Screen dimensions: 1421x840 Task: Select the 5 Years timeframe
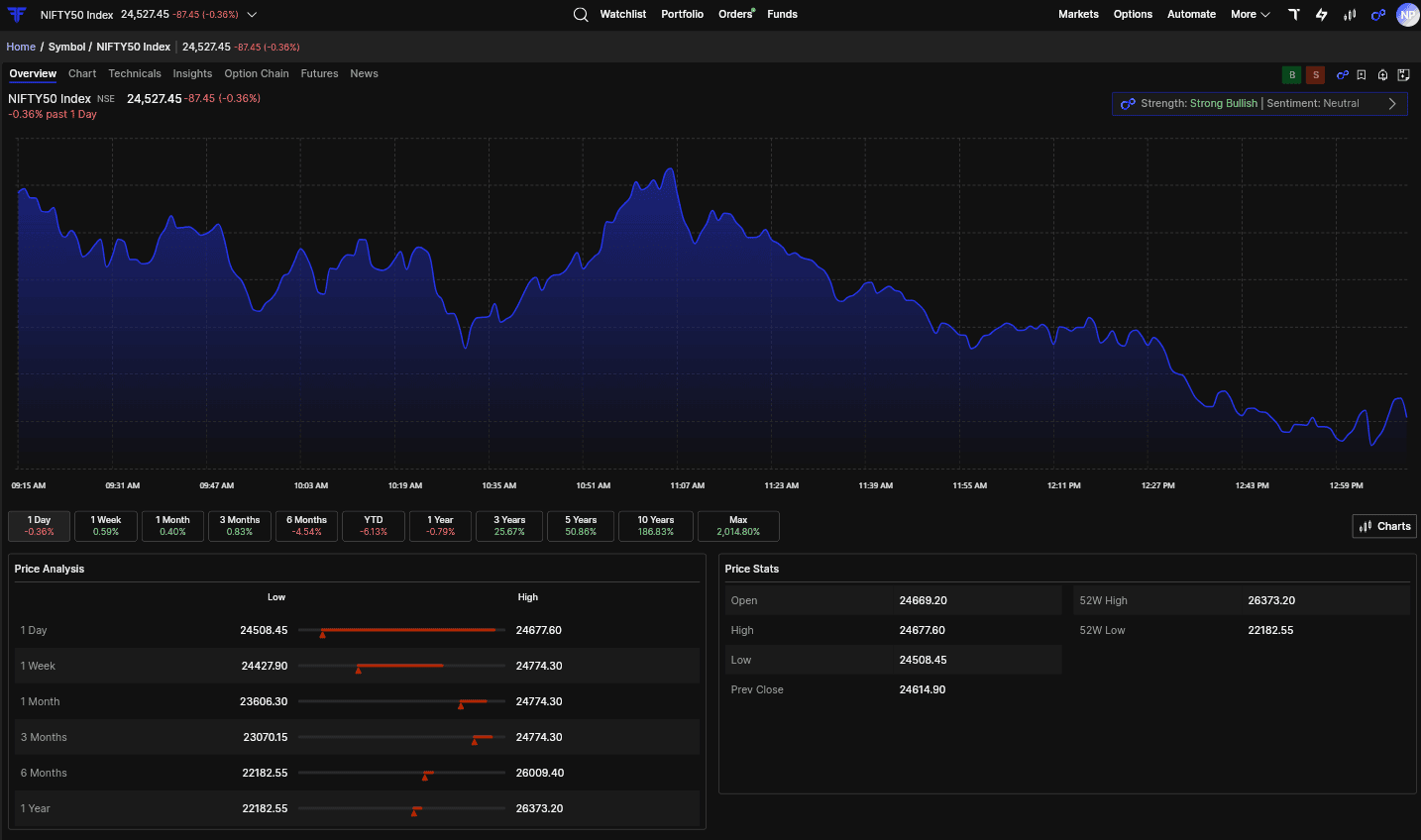[581, 526]
